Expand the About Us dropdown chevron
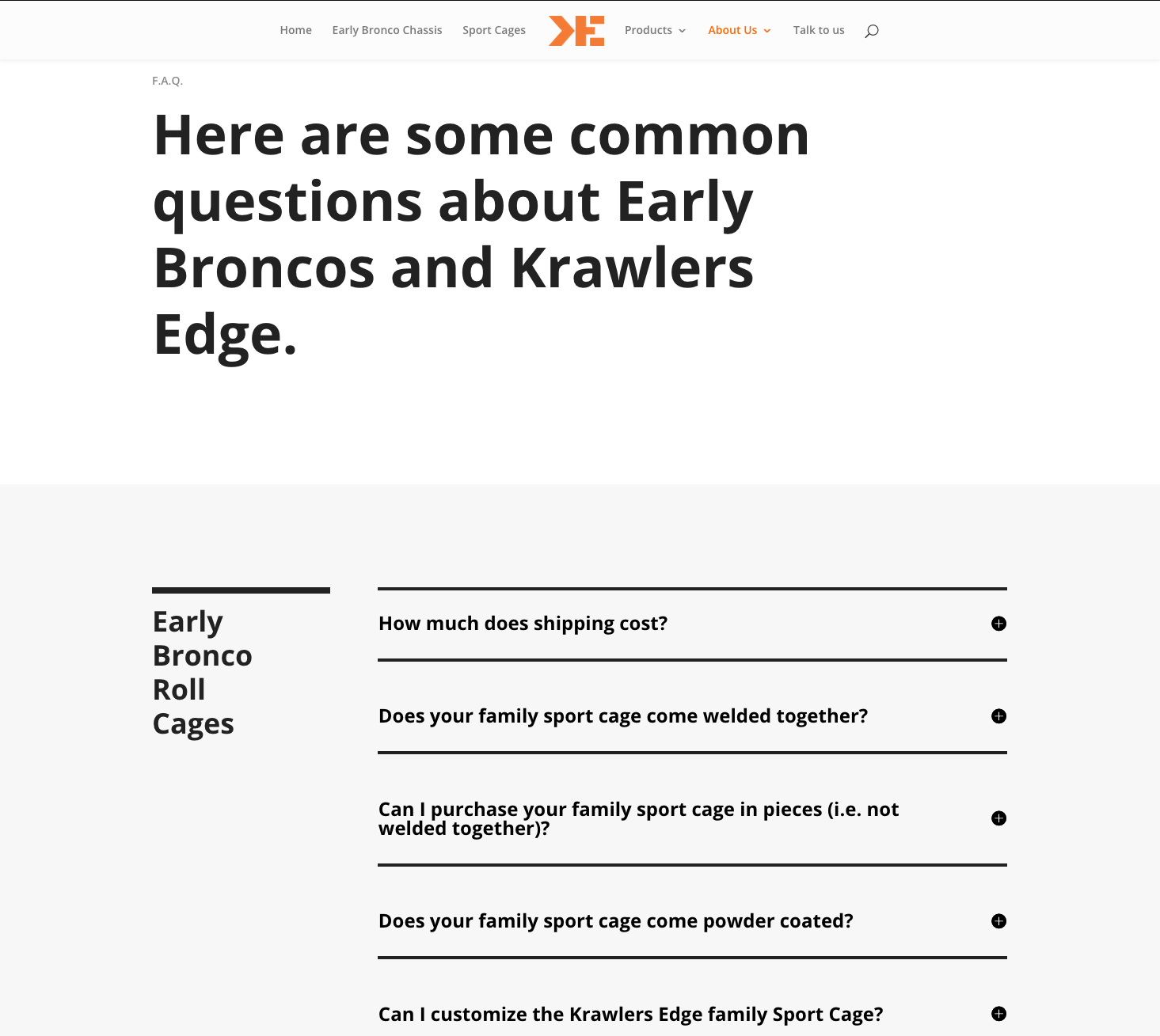 click(x=767, y=31)
